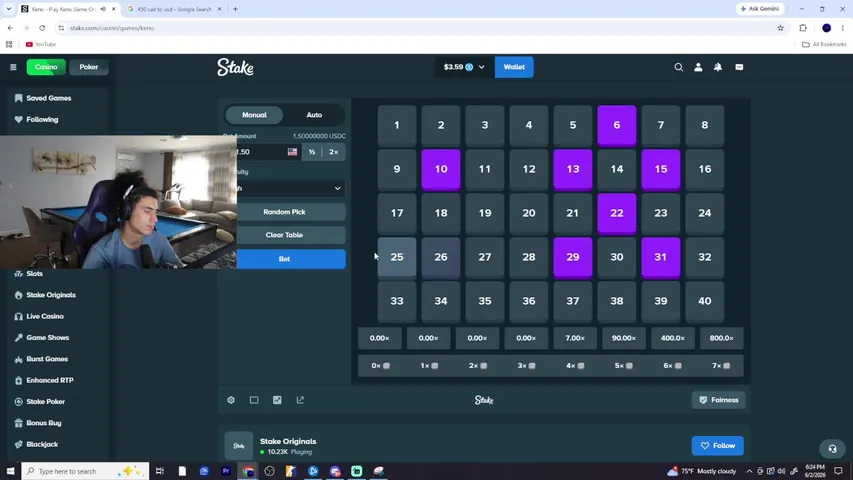Viewport: 853px width, 480px height.
Task: Open the difficulty dropdown
Action: (290, 188)
